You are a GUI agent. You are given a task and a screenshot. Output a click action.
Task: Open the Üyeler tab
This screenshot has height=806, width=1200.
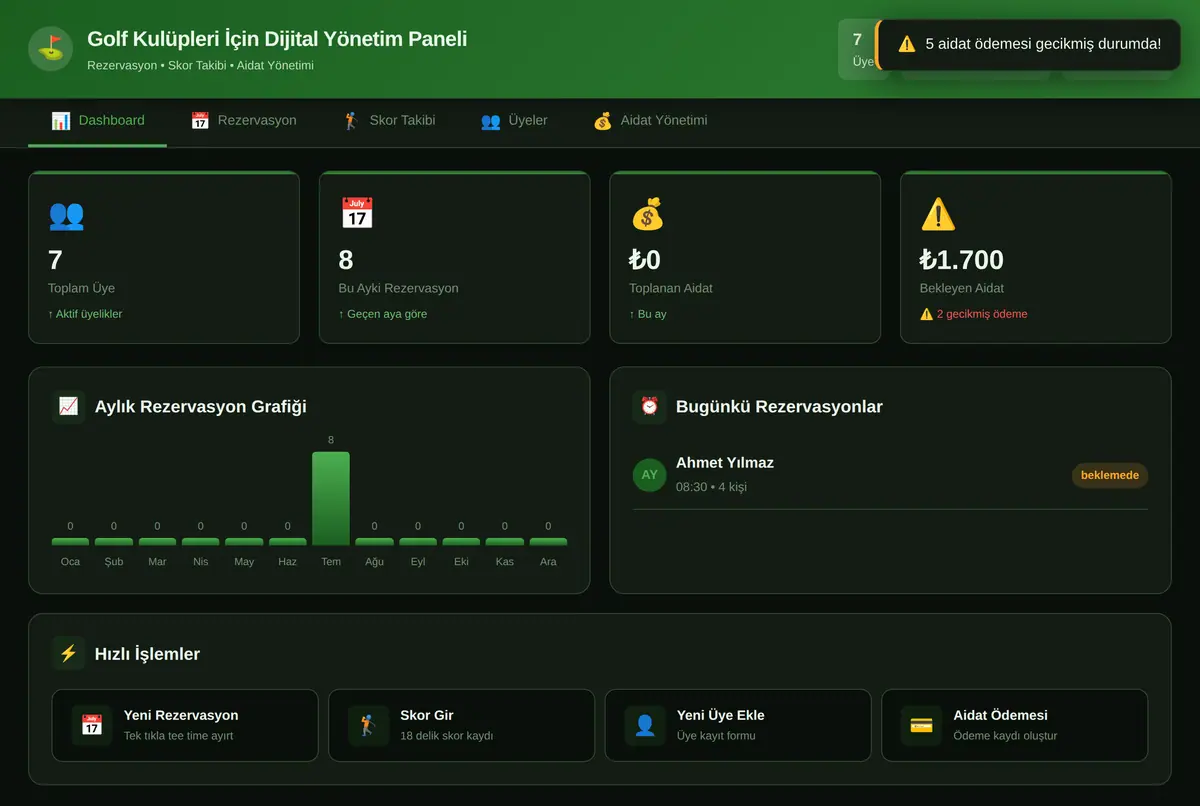[x=513, y=121]
